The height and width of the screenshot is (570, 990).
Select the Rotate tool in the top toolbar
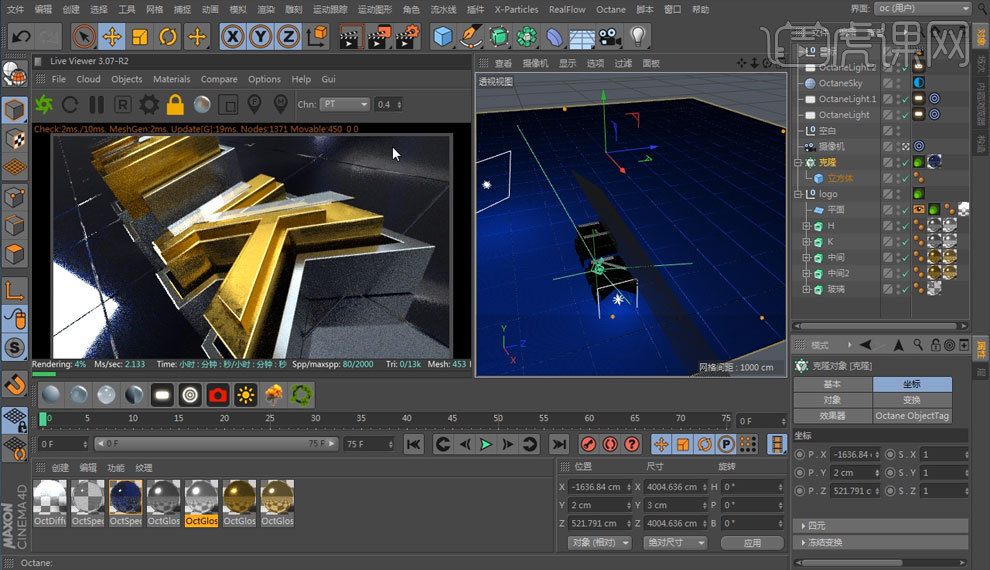[x=169, y=37]
